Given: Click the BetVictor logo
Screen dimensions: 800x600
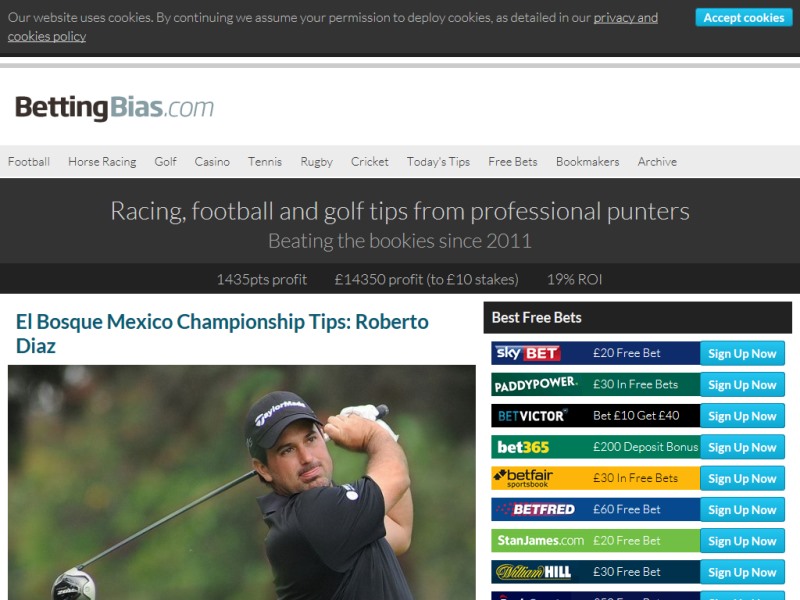Looking at the screenshot, I should click(x=533, y=416).
